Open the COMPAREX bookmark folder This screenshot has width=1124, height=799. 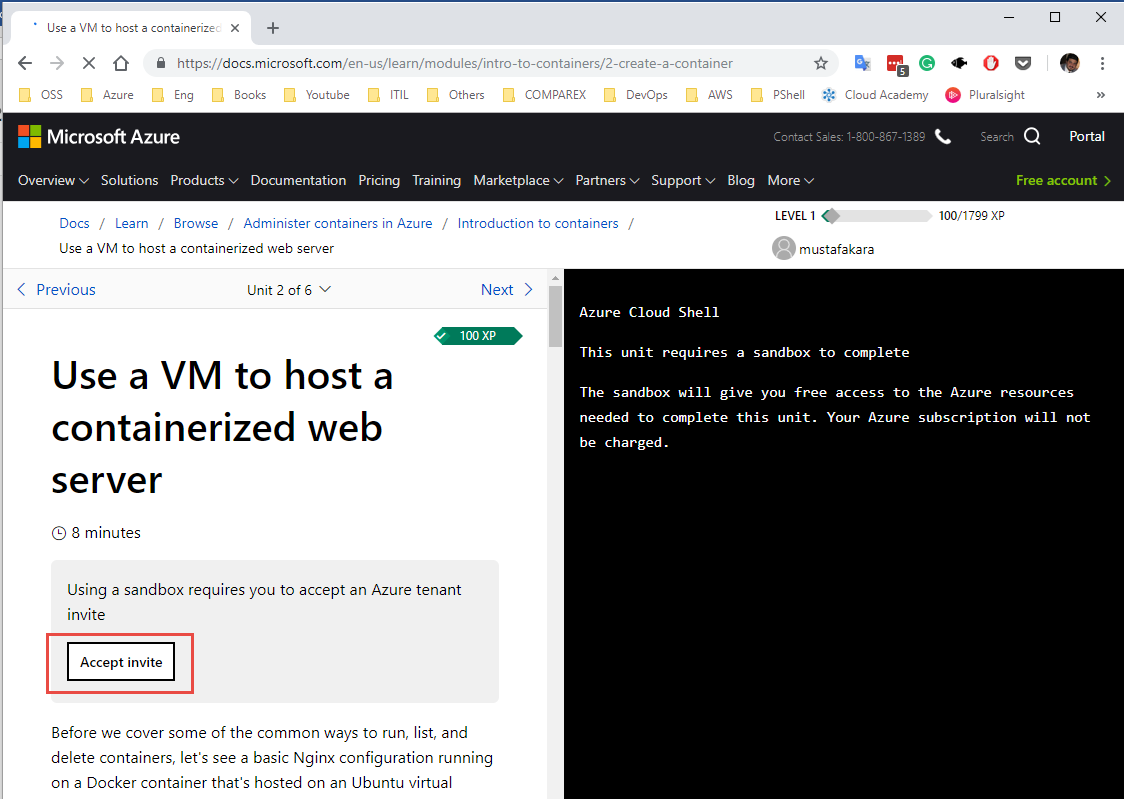click(545, 95)
